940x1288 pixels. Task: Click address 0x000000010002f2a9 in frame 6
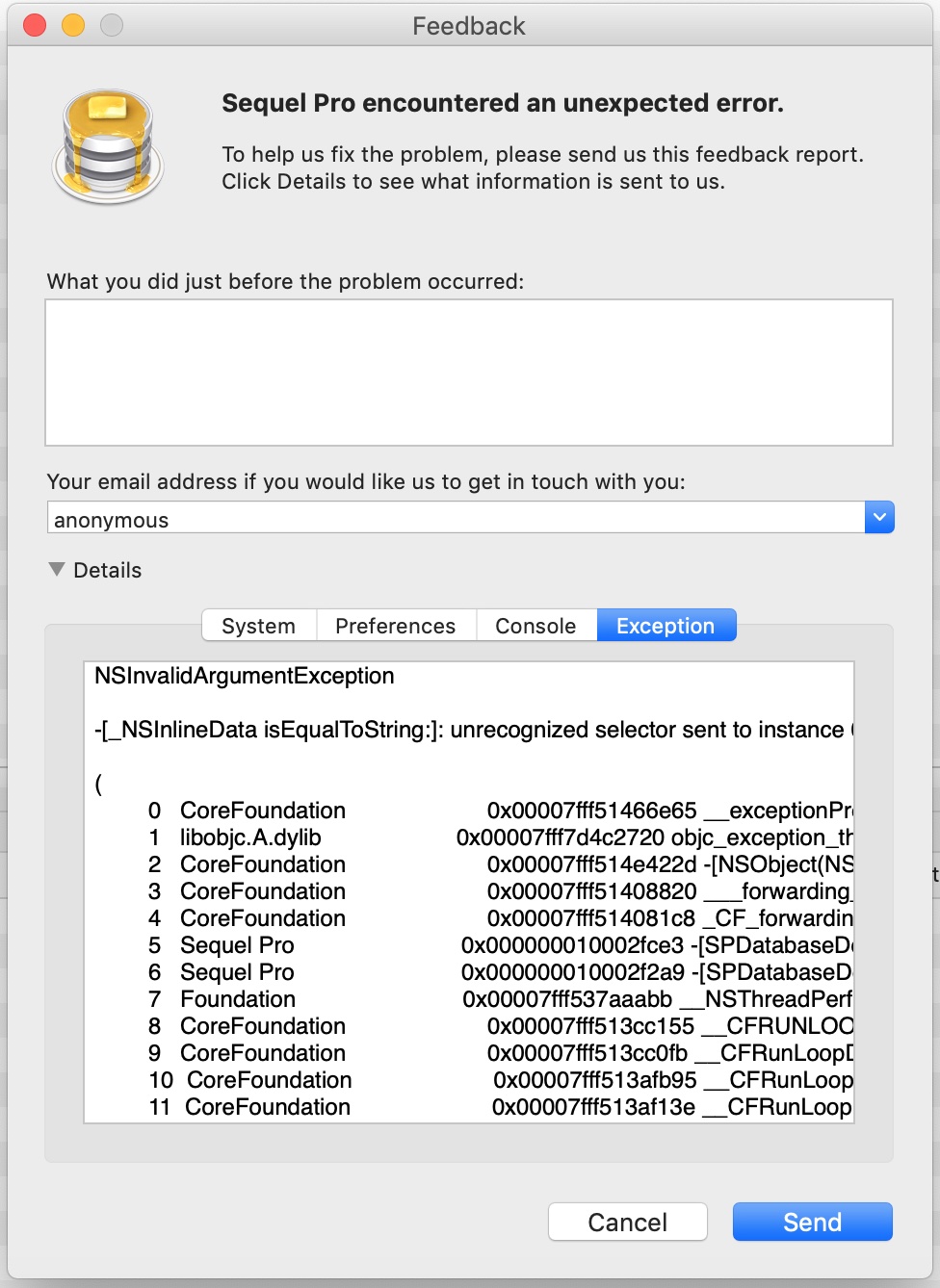(573, 972)
